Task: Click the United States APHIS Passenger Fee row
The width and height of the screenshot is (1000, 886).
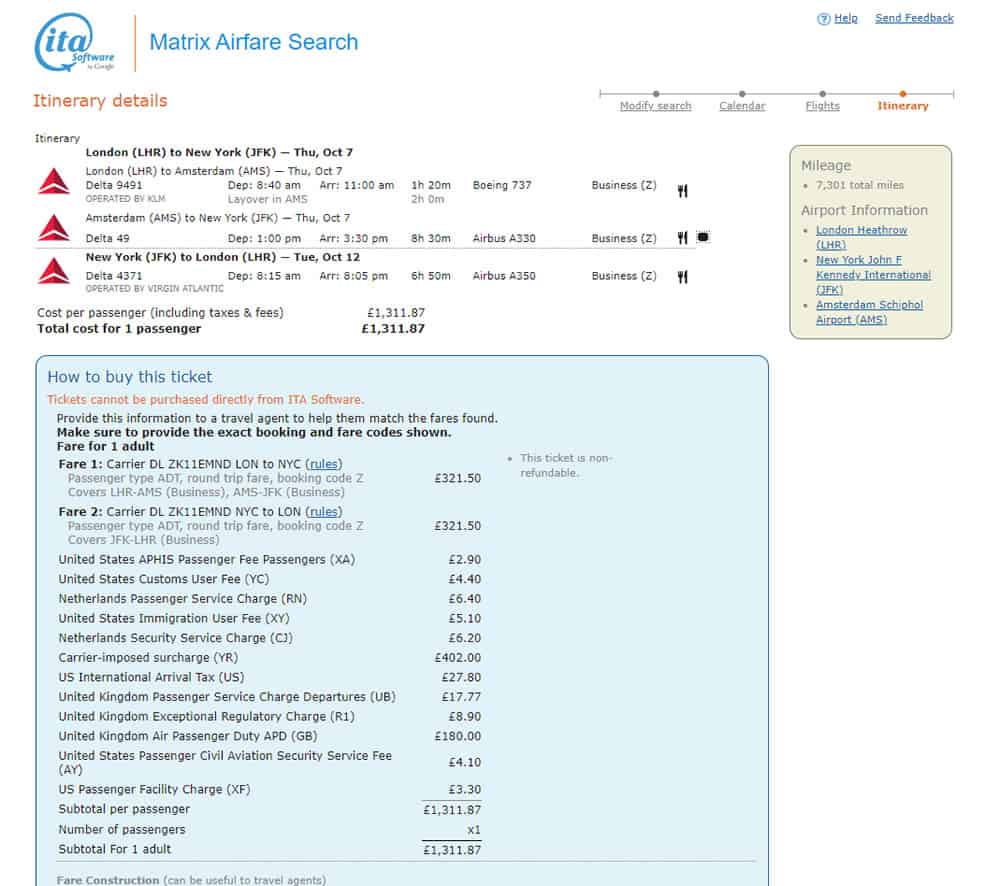Action: [x=270, y=559]
